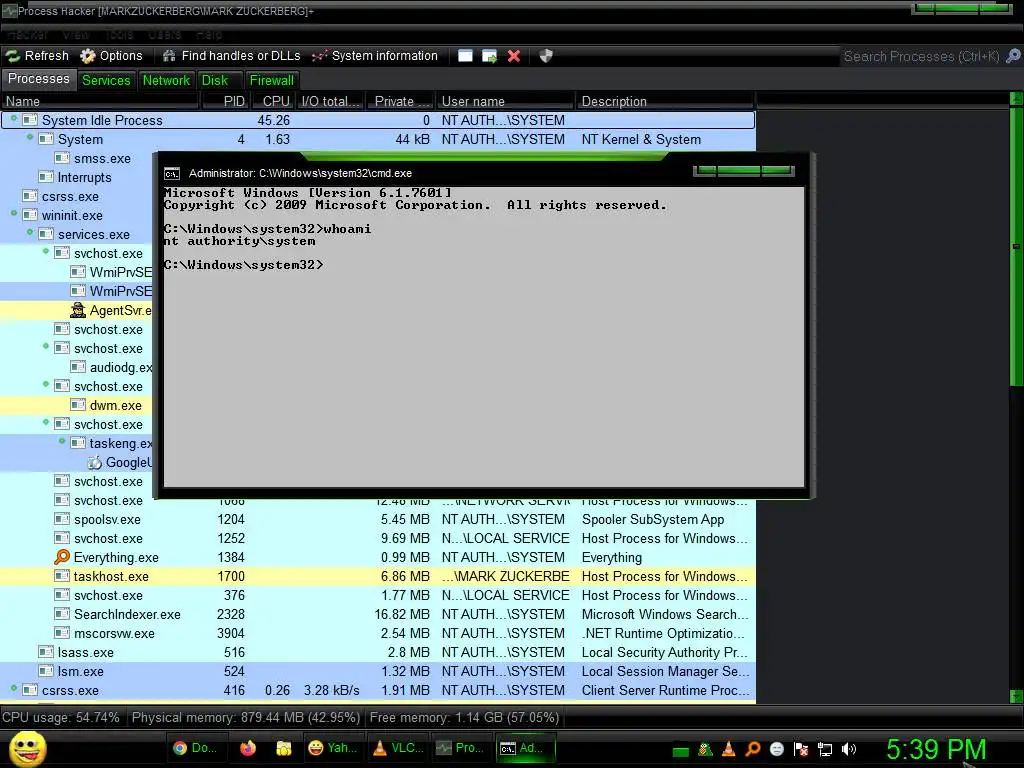
Task: Open Find handles or DLLs
Action: [231, 56]
